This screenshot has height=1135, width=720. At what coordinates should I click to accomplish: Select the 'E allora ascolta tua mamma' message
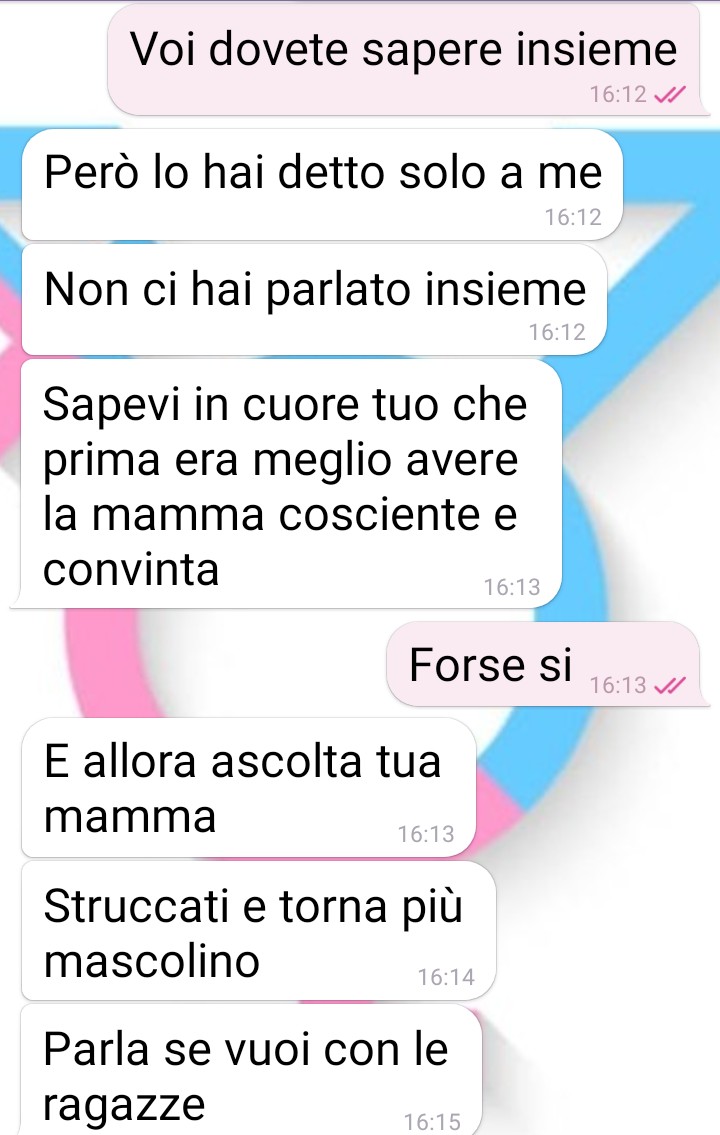pos(248,788)
